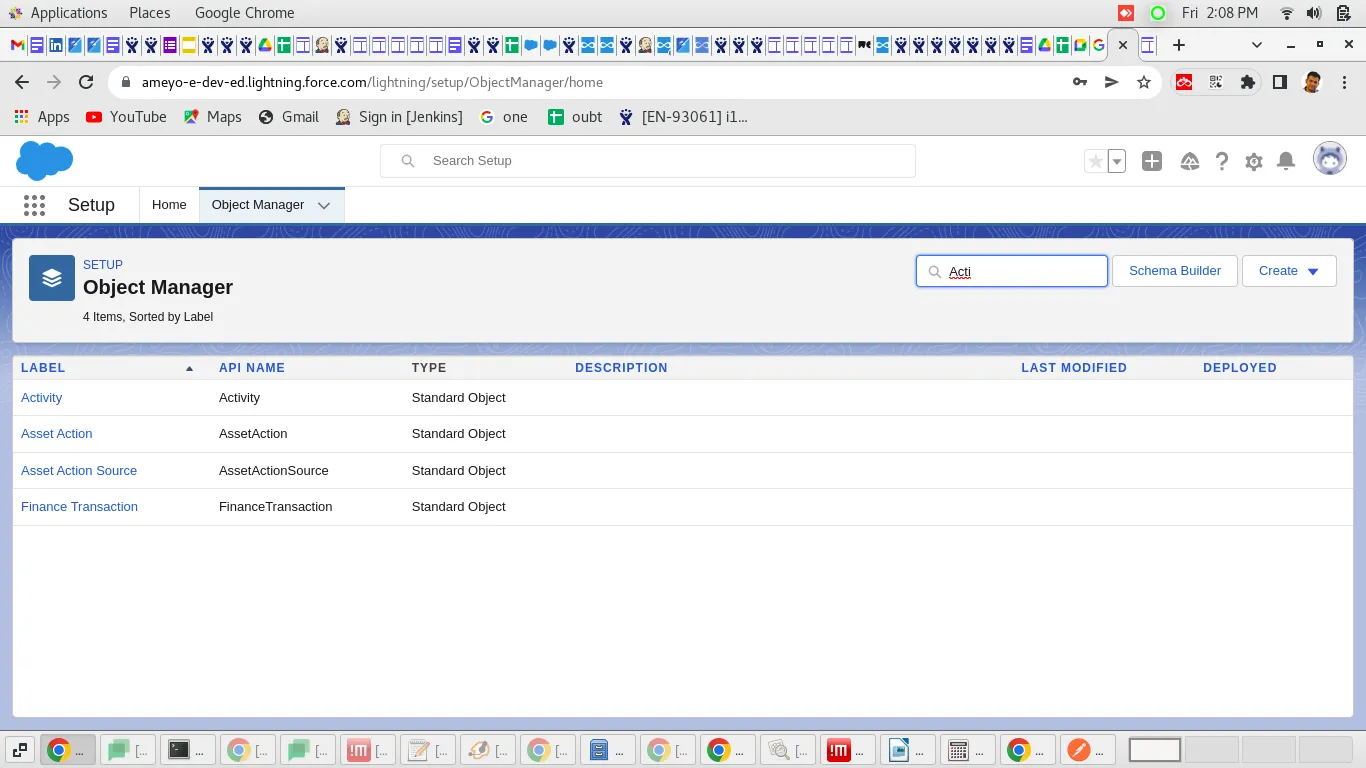Open Salesforce Help question mark
1366x768 pixels.
(x=1221, y=161)
